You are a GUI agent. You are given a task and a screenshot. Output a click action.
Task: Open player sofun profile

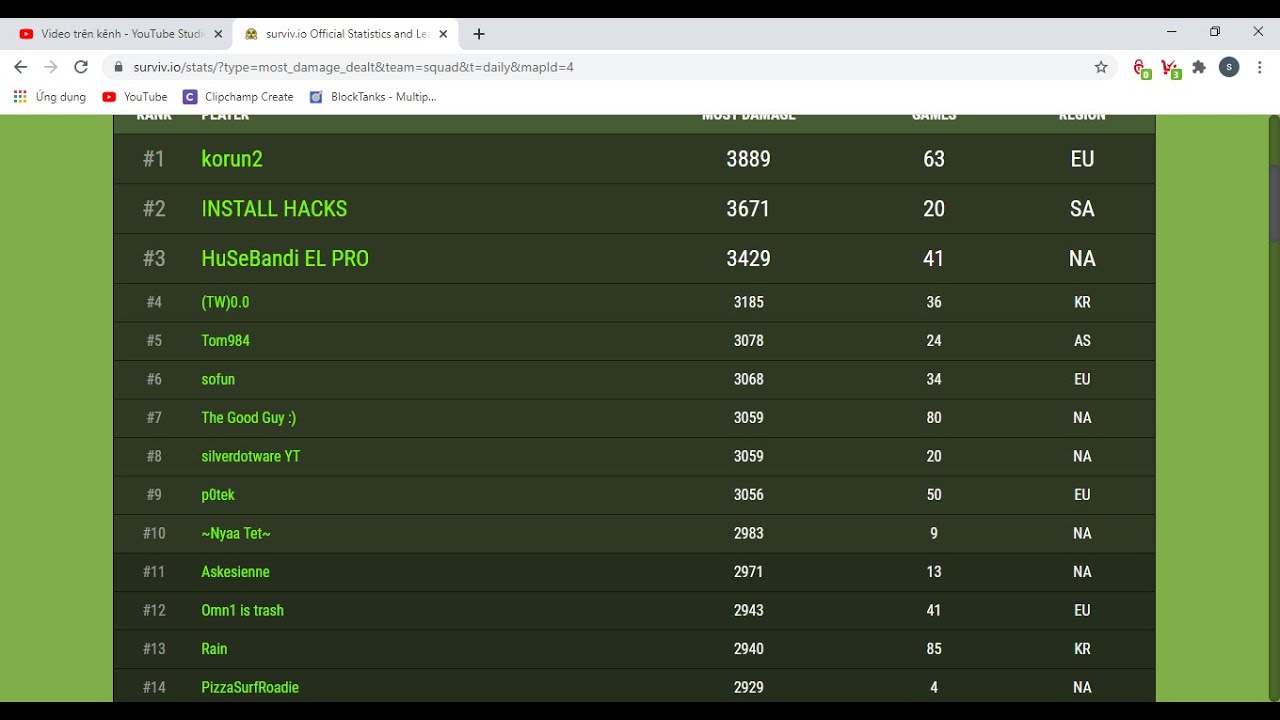pyautogui.click(x=218, y=379)
